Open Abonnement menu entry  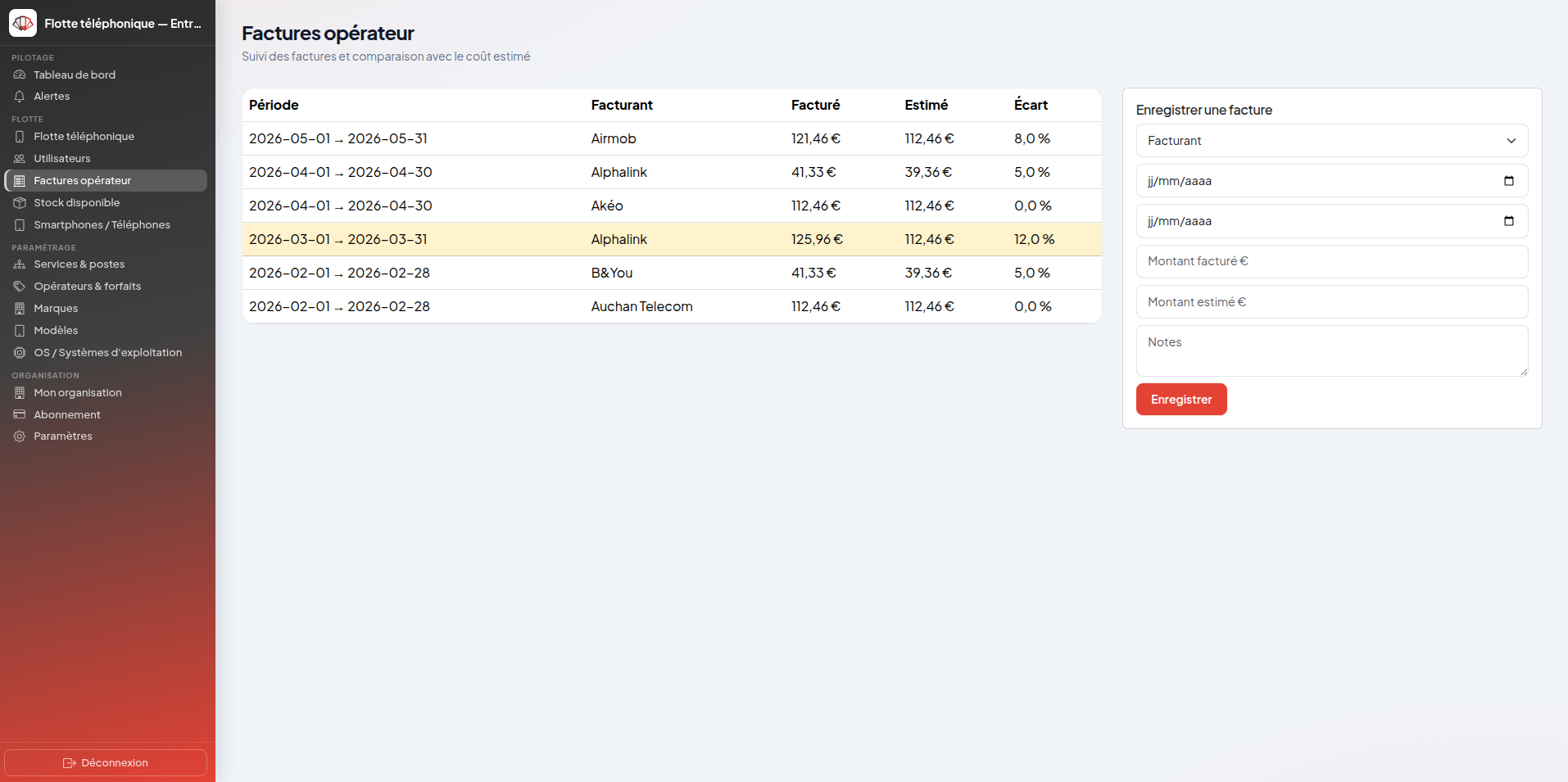pyautogui.click(x=106, y=415)
